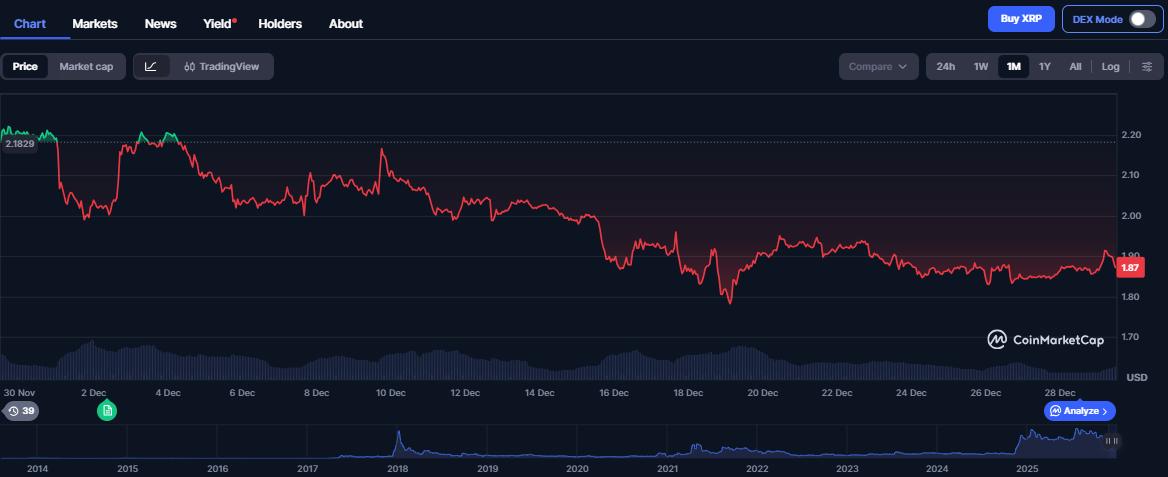This screenshot has width=1168, height=477.
Task: Switch to the TradingView candlestick chart
Action: 221,67
